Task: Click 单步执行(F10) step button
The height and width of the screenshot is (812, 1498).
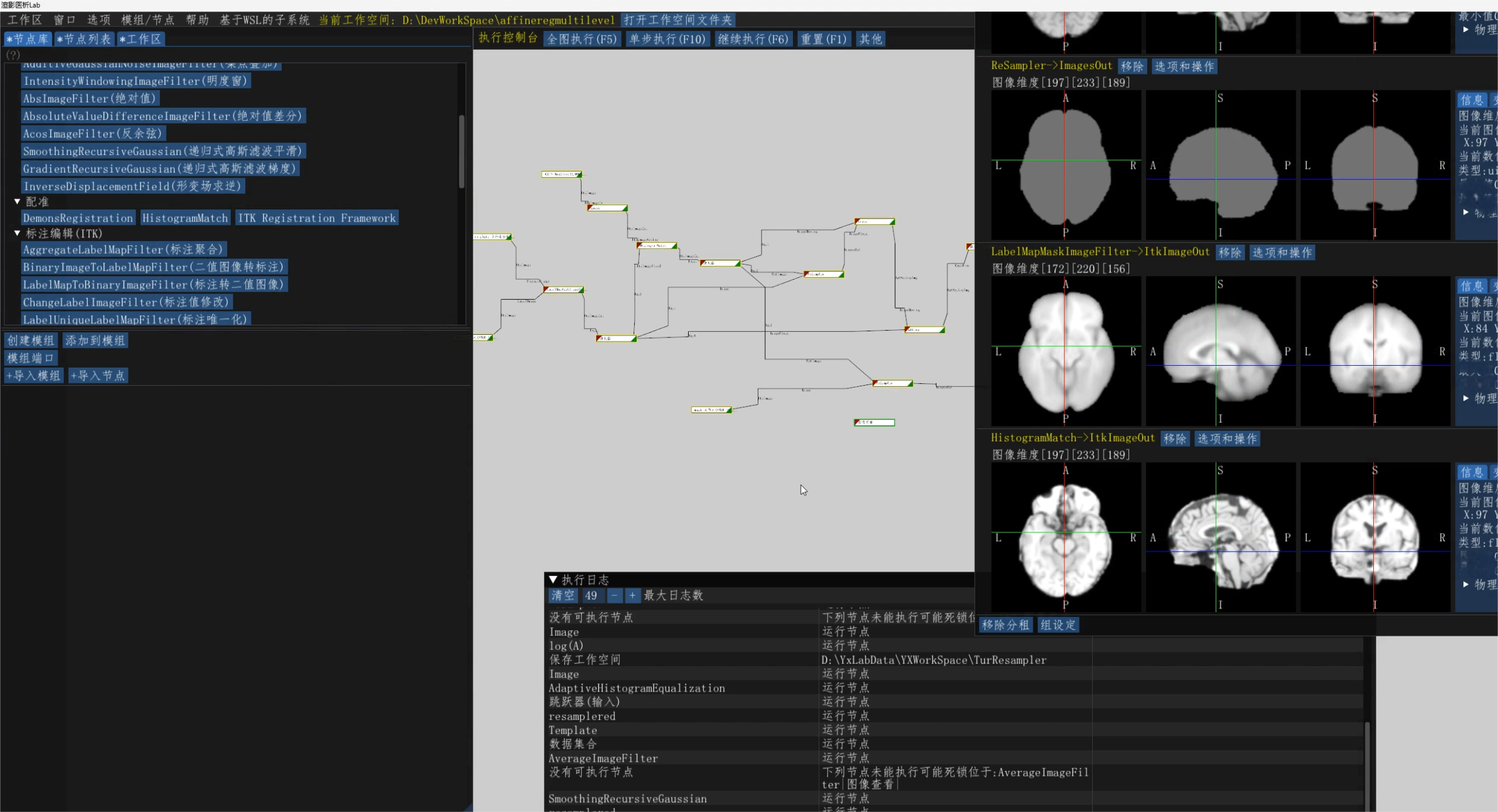Action: pos(668,39)
